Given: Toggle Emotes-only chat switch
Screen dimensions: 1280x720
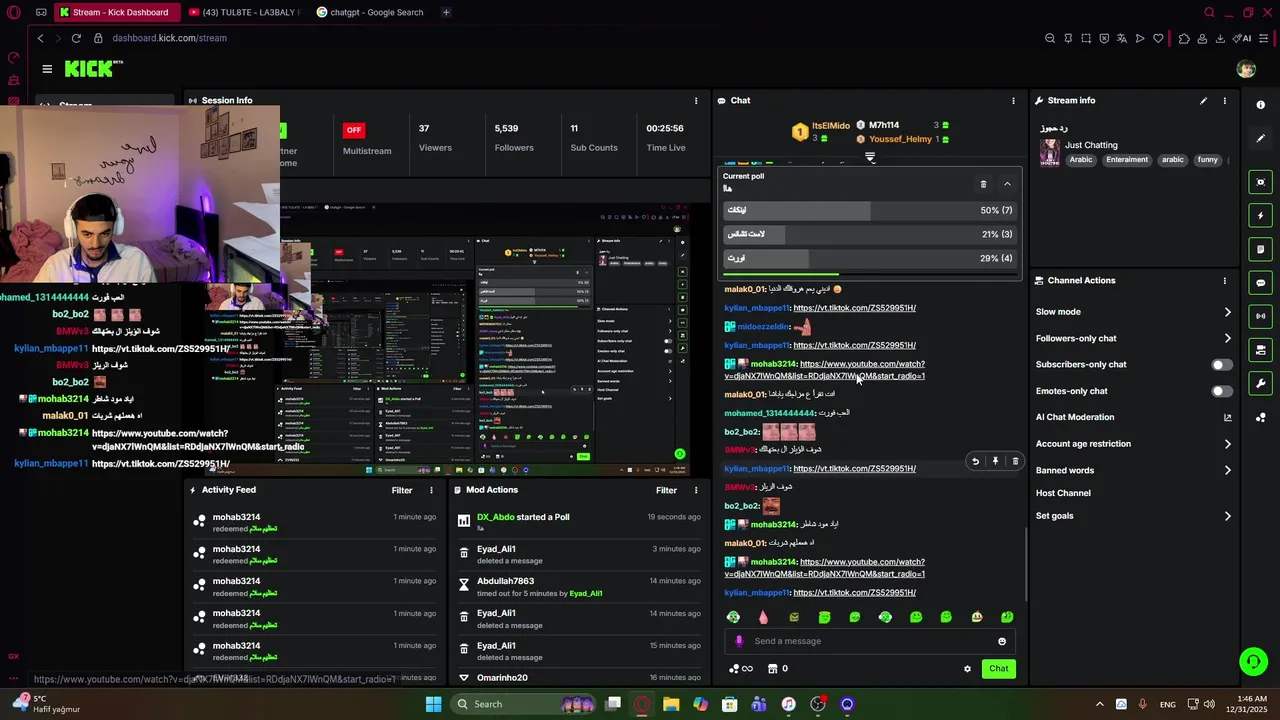Looking at the screenshot, I should click(1222, 391).
